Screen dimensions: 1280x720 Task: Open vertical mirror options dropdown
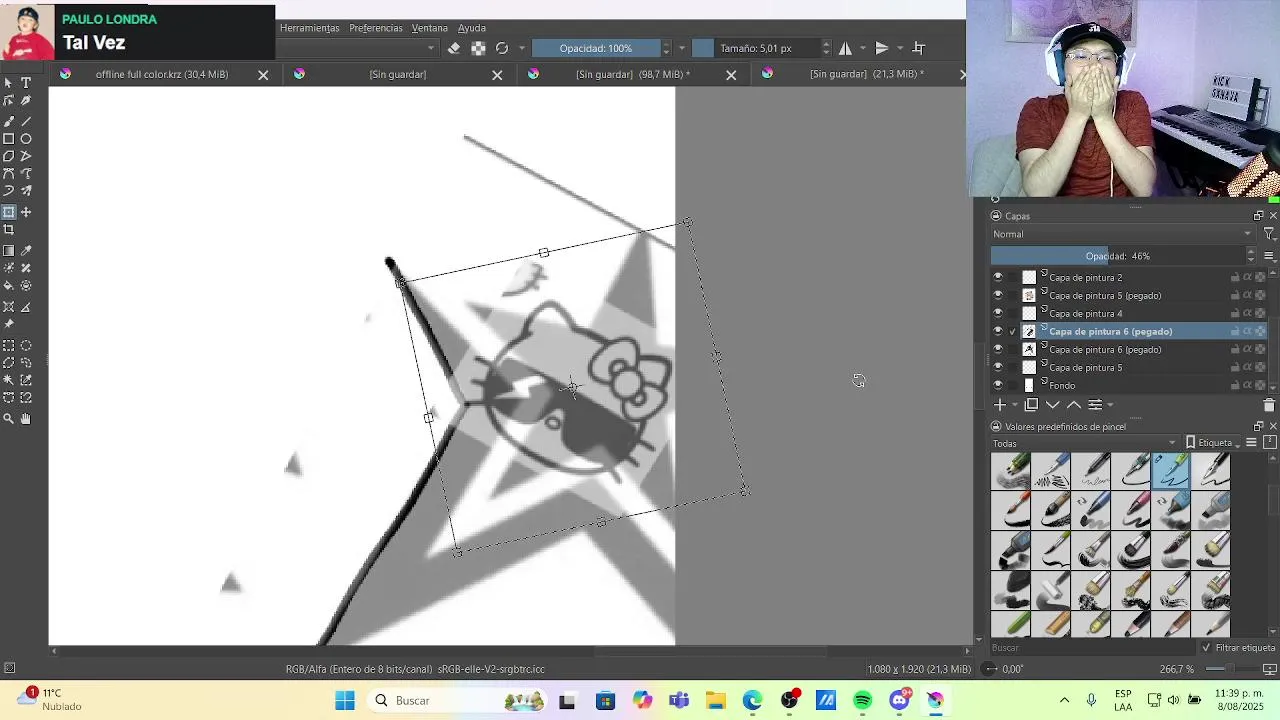click(900, 48)
